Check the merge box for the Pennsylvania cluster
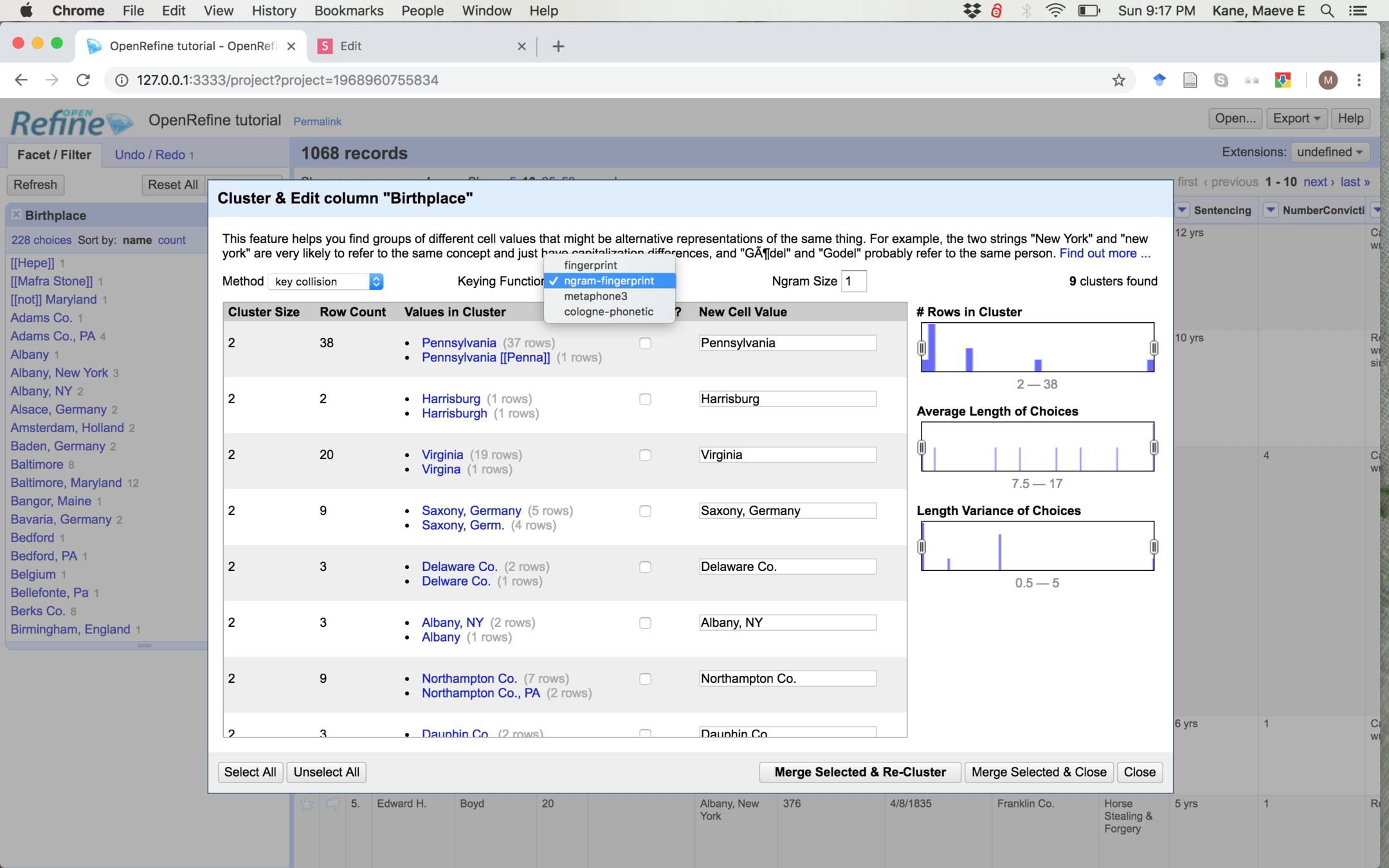This screenshot has width=1389, height=868. point(645,343)
